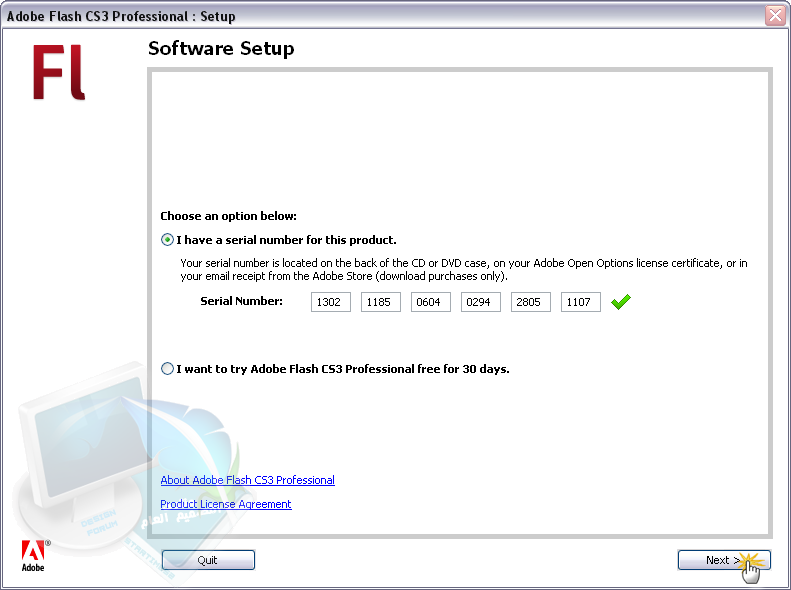Proceed with the Next button
The image size is (791, 590).
pyautogui.click(x=724, y=560)
